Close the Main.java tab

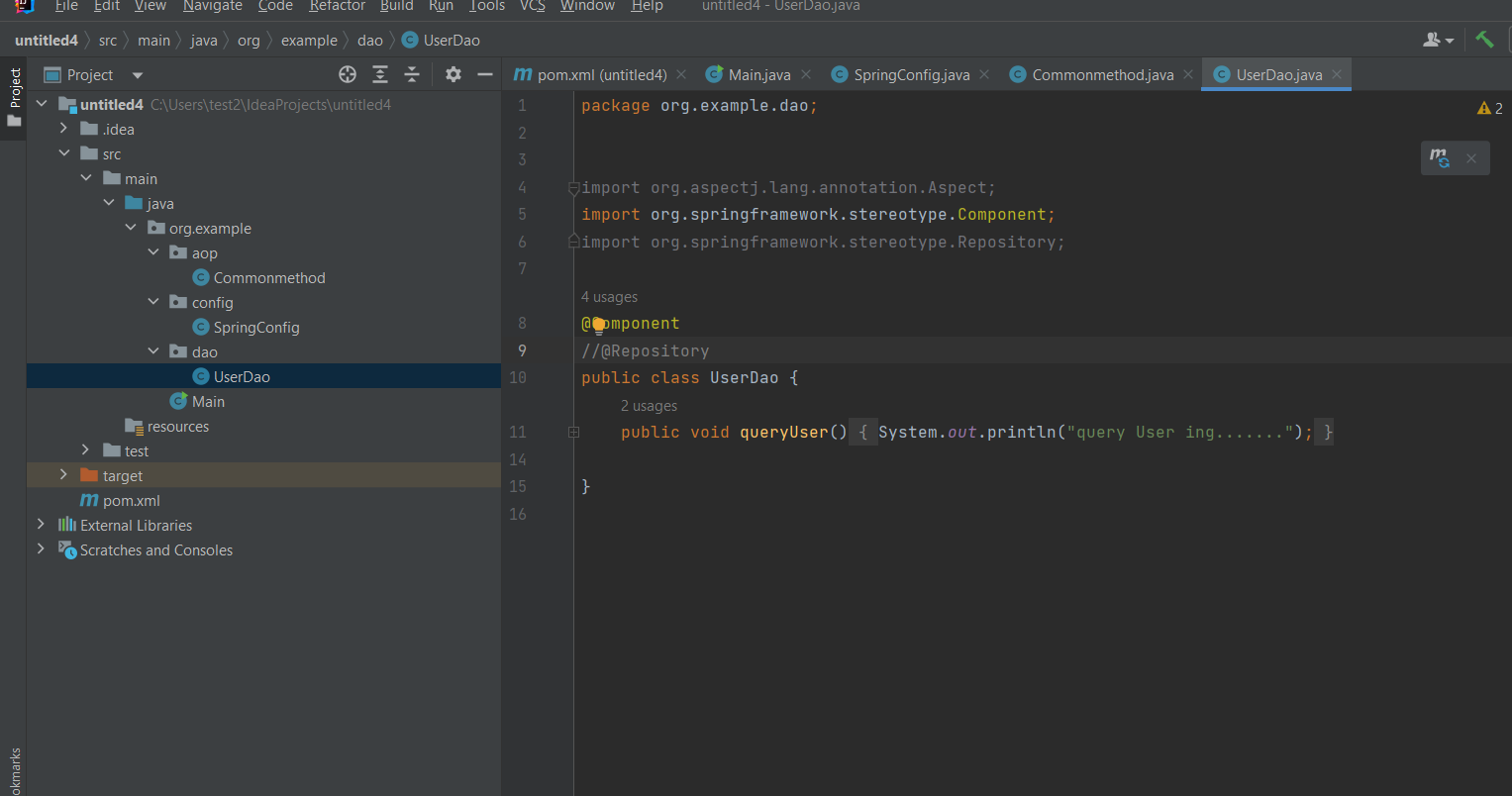pyautogui.click(x=806, y=74)
